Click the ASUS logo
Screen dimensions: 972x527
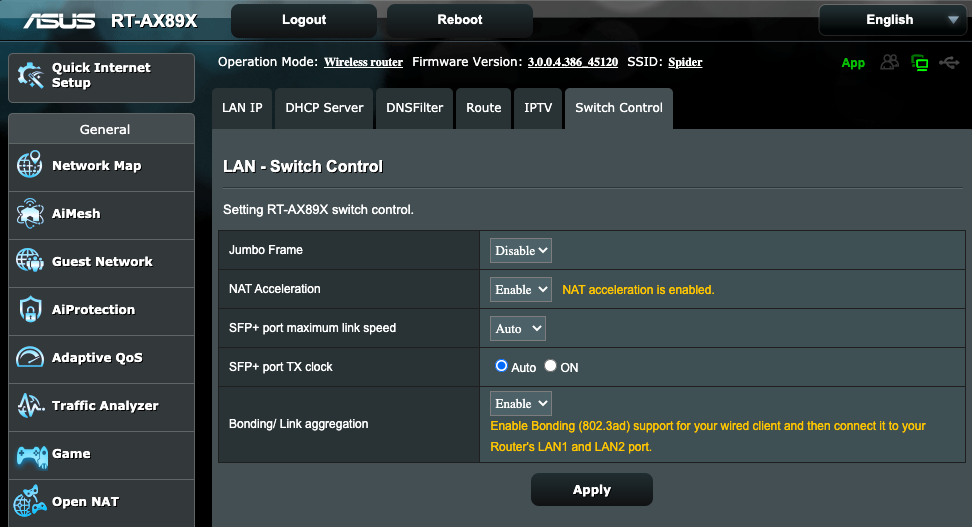tap(60, 21)
